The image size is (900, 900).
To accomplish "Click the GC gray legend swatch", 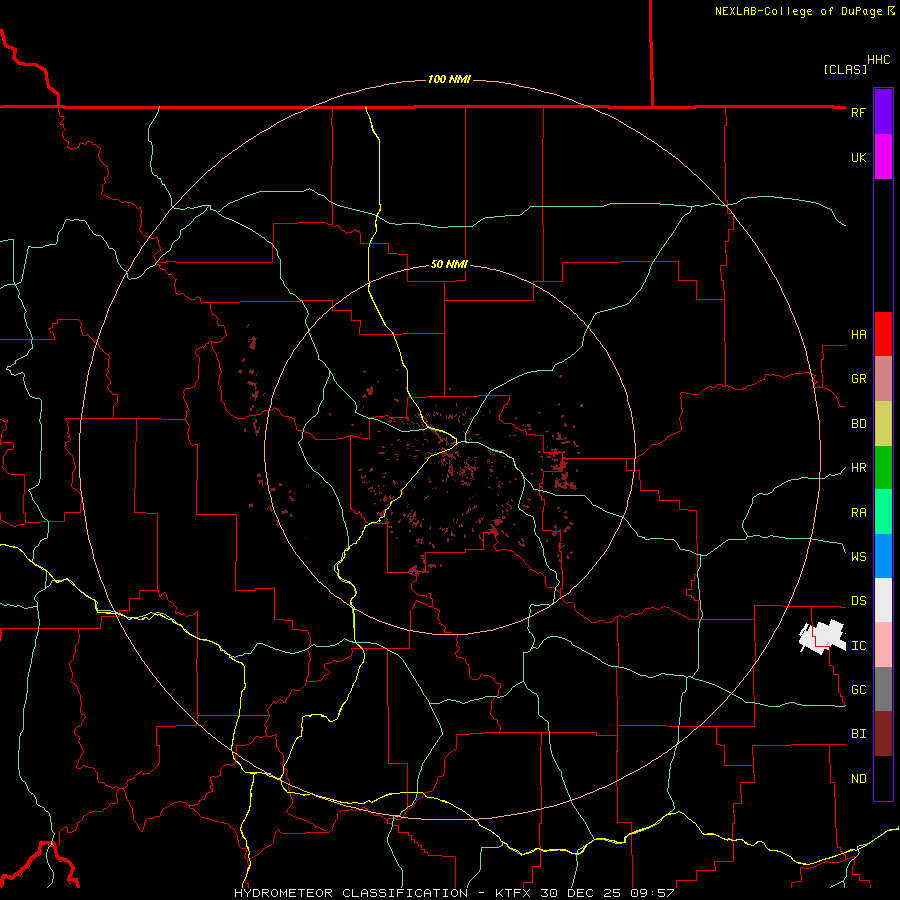I will pos(883,689).
